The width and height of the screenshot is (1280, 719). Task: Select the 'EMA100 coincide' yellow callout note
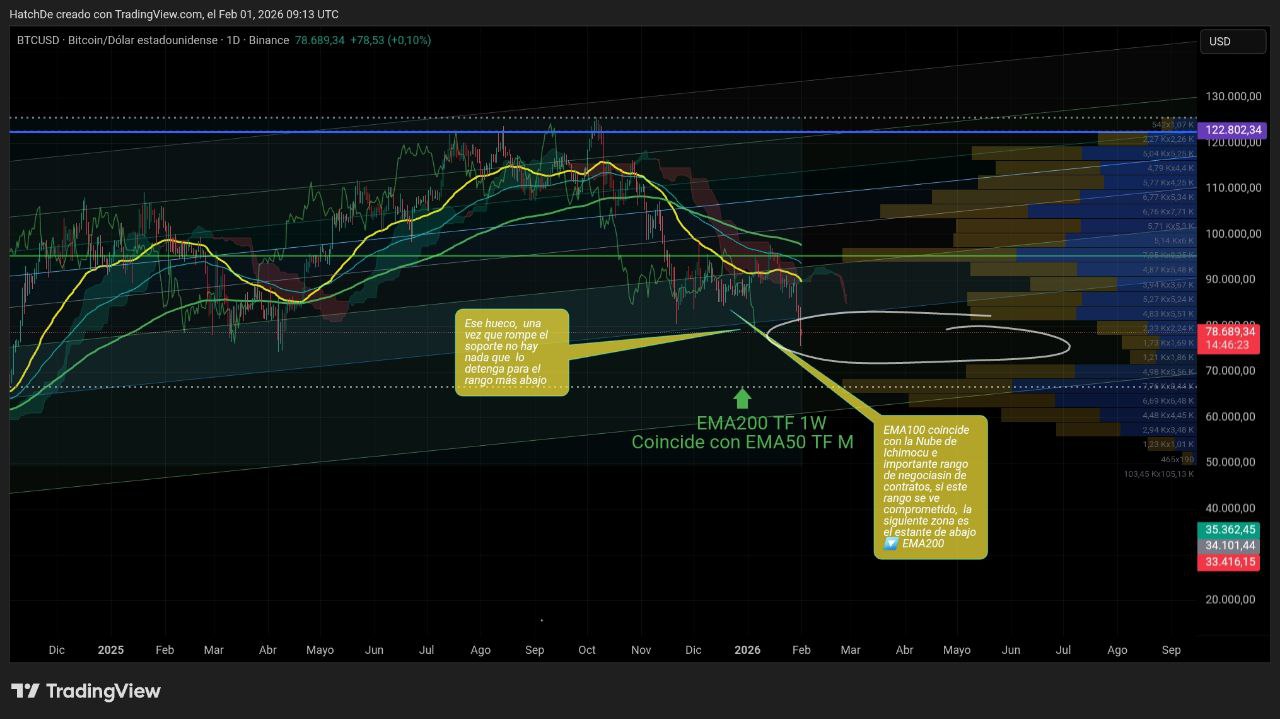930,487
